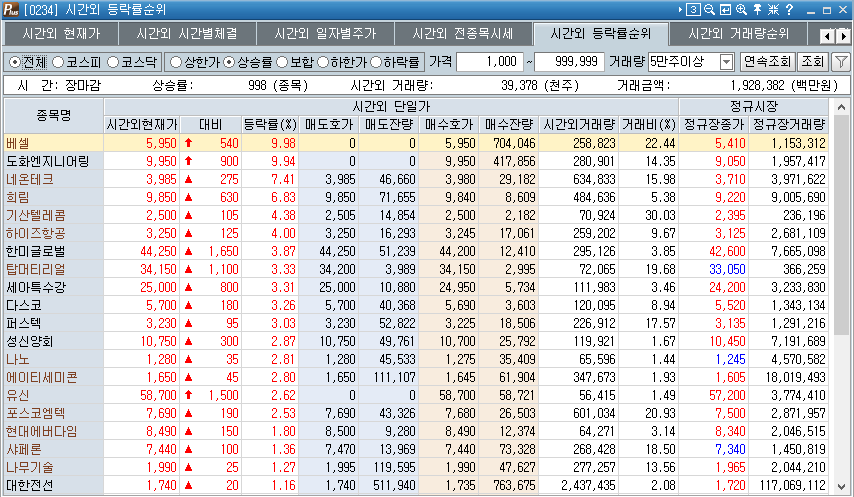
Task: Select the 퍼스텍 stock name
Action: pos(23,323)
